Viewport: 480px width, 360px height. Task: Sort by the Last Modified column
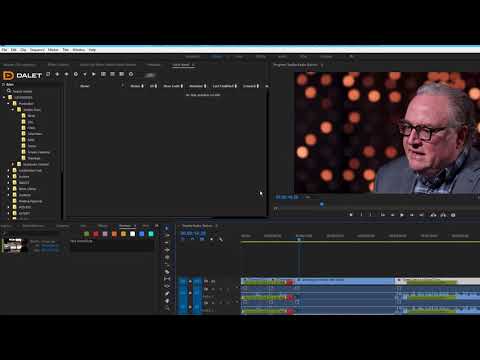[225, 86]
